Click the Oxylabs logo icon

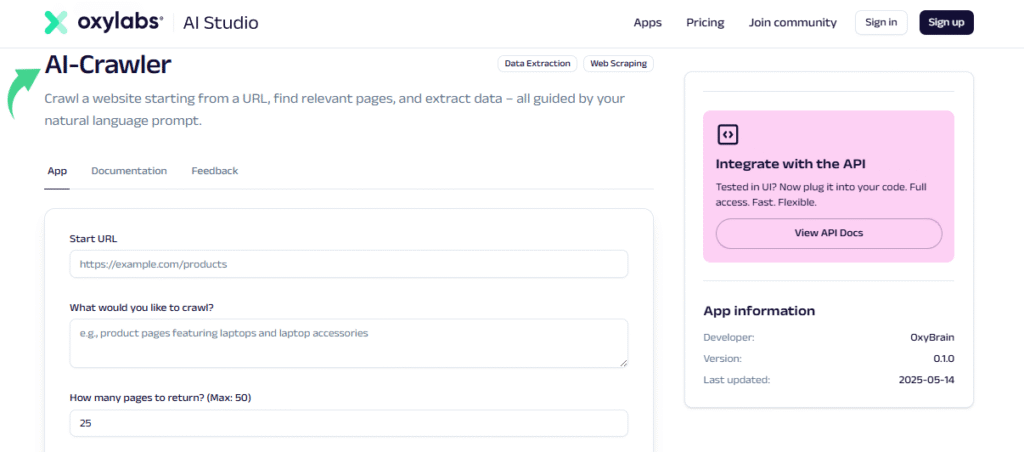click(x=57, y=22)
